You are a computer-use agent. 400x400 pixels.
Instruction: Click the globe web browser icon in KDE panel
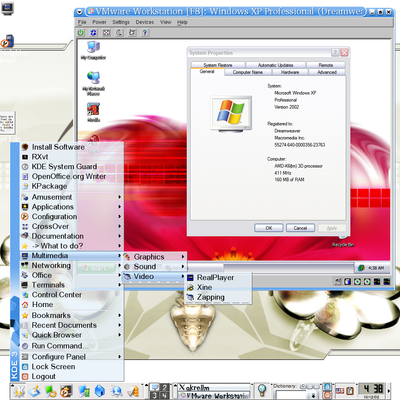116,391
